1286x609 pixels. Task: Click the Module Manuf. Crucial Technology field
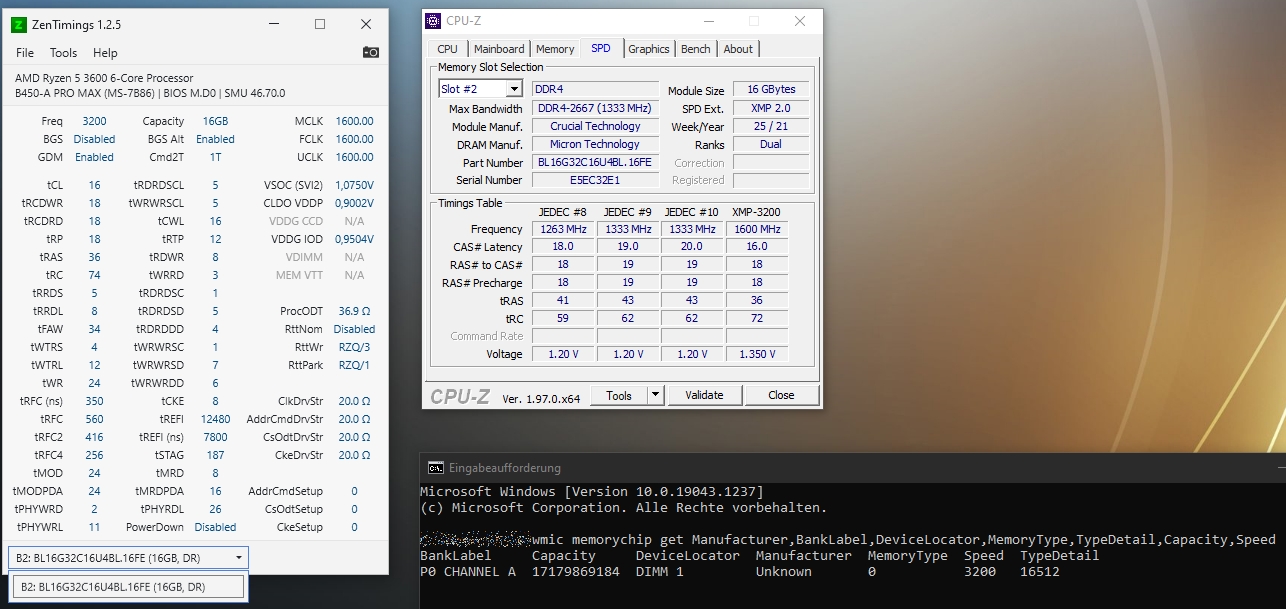(595, 126)
